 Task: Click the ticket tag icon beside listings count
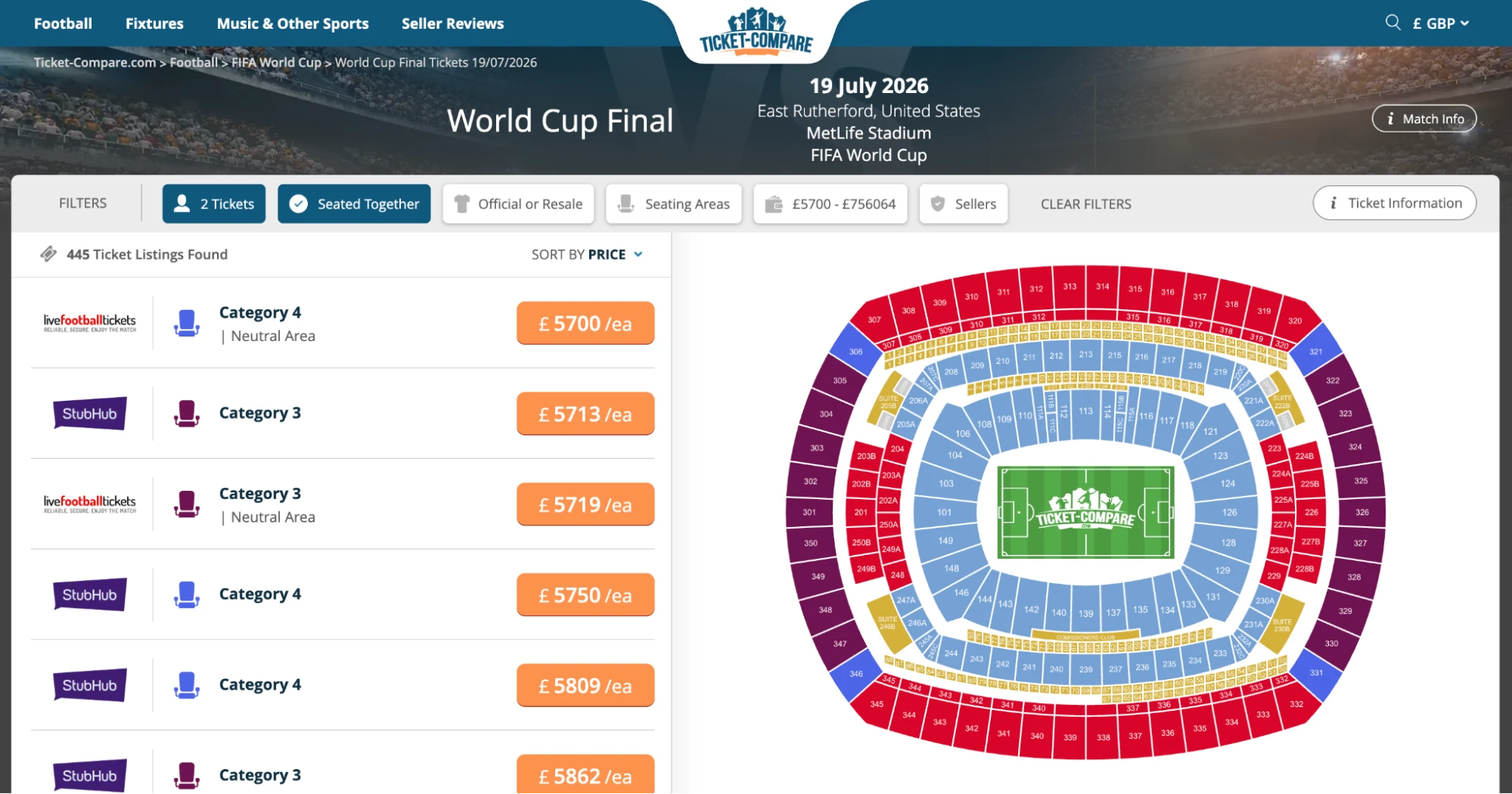(49, 254)
